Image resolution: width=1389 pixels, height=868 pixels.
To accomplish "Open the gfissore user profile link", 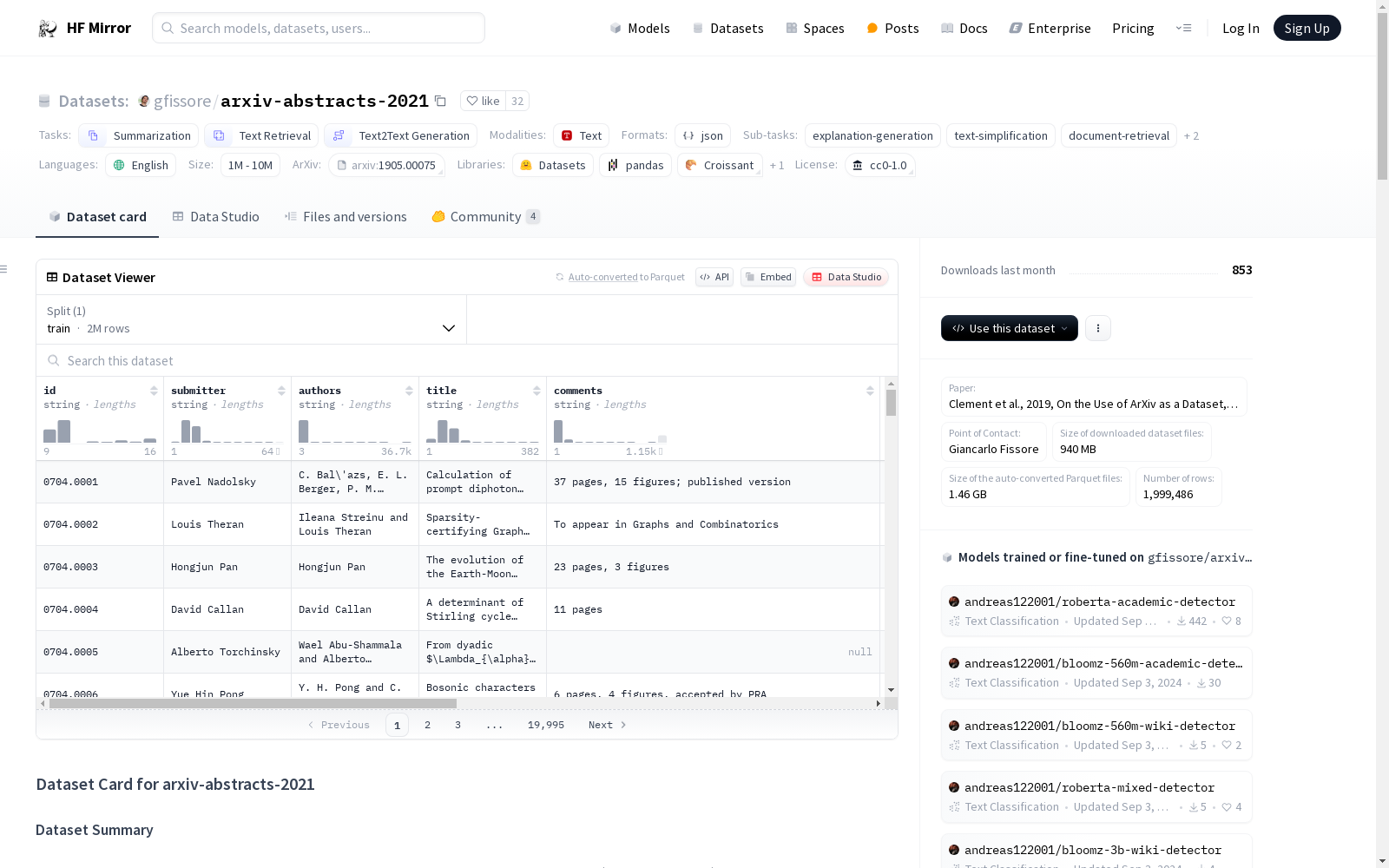I will click(x=182, y=101).
